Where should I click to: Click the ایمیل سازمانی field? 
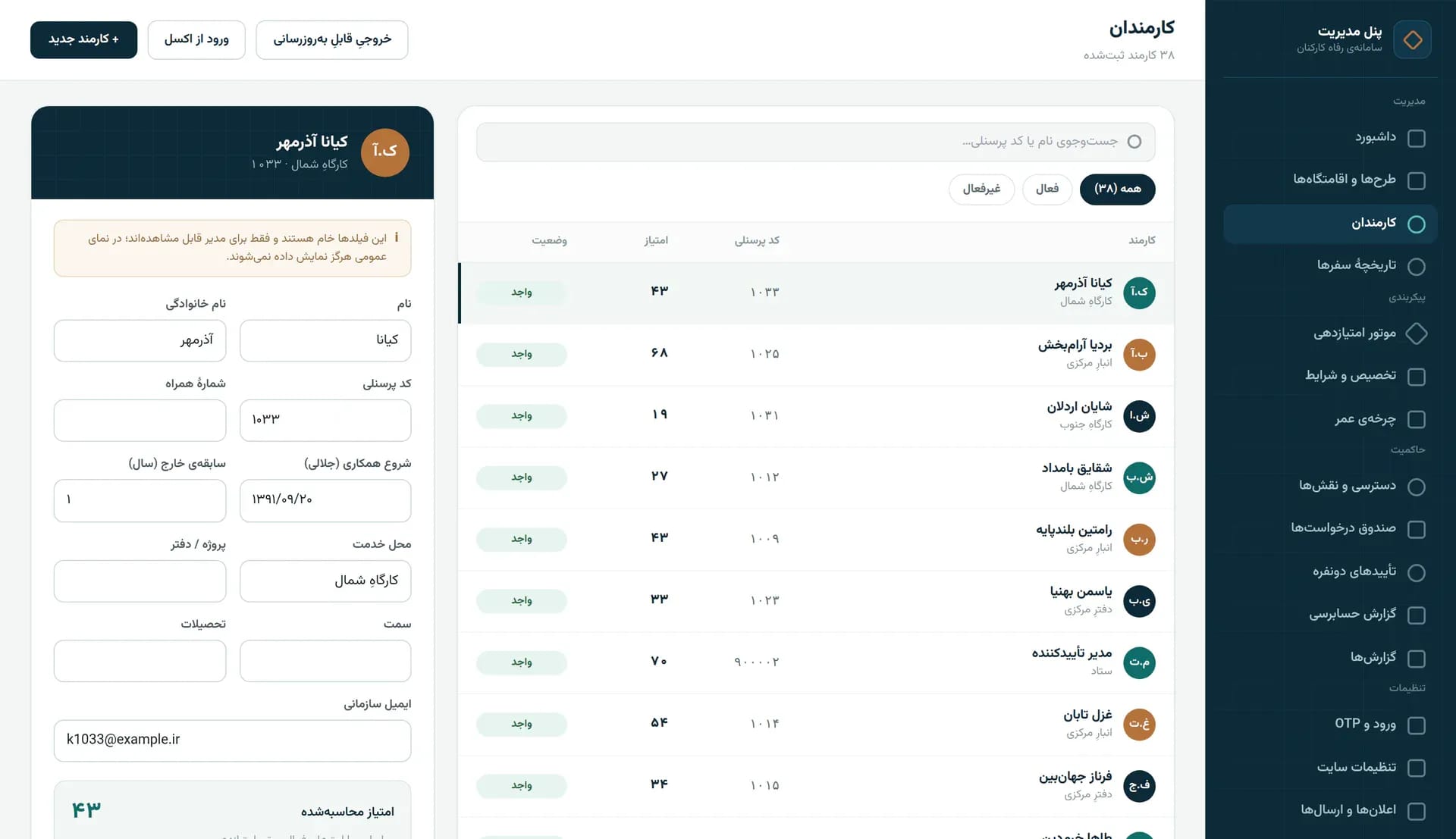pos(232,740)
